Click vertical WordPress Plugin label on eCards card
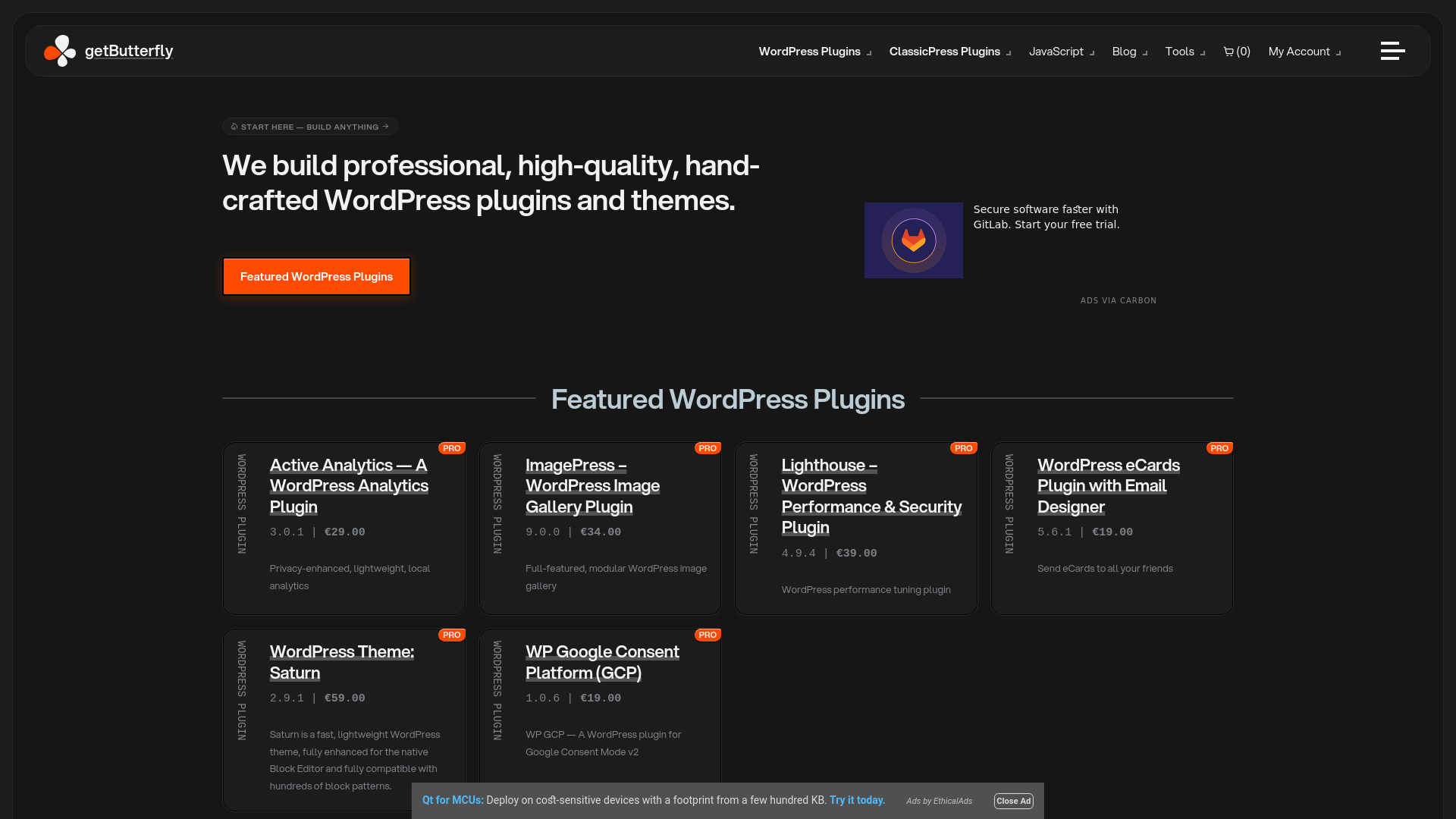Screen dimensions: 1456x819 (1009, 504)
